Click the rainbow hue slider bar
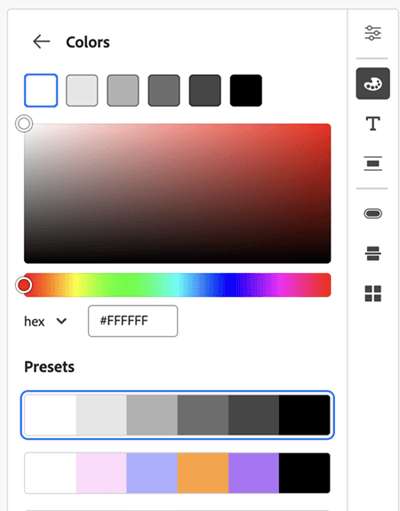The image size is (400, 511). 177,285
